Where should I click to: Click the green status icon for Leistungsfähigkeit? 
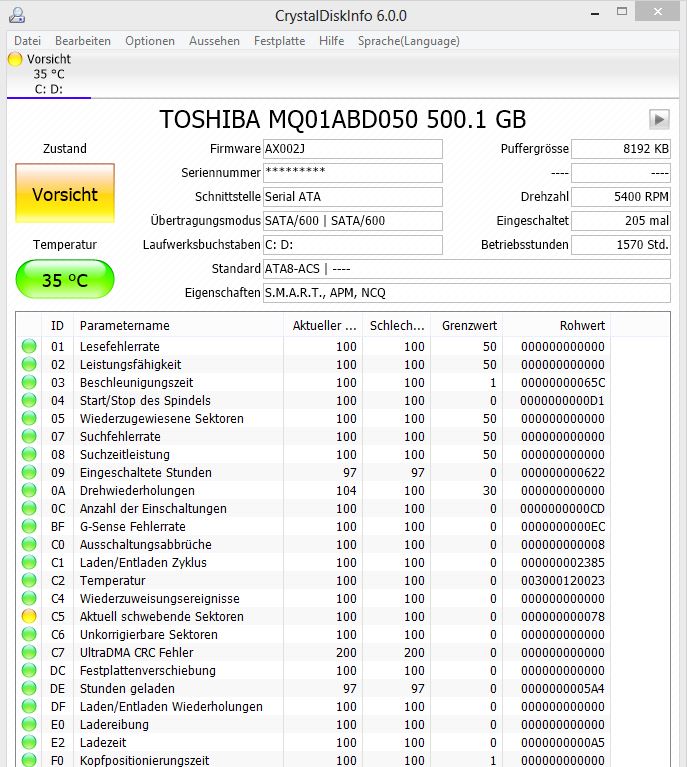click(29, 364)
